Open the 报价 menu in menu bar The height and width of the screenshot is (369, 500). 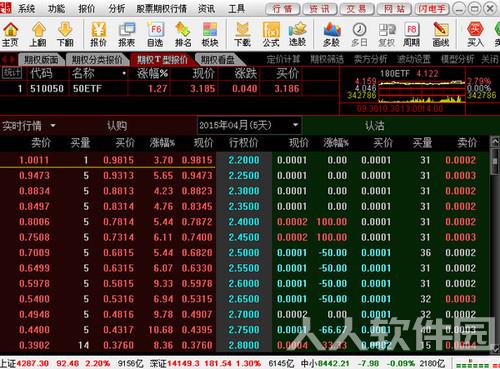87,9
